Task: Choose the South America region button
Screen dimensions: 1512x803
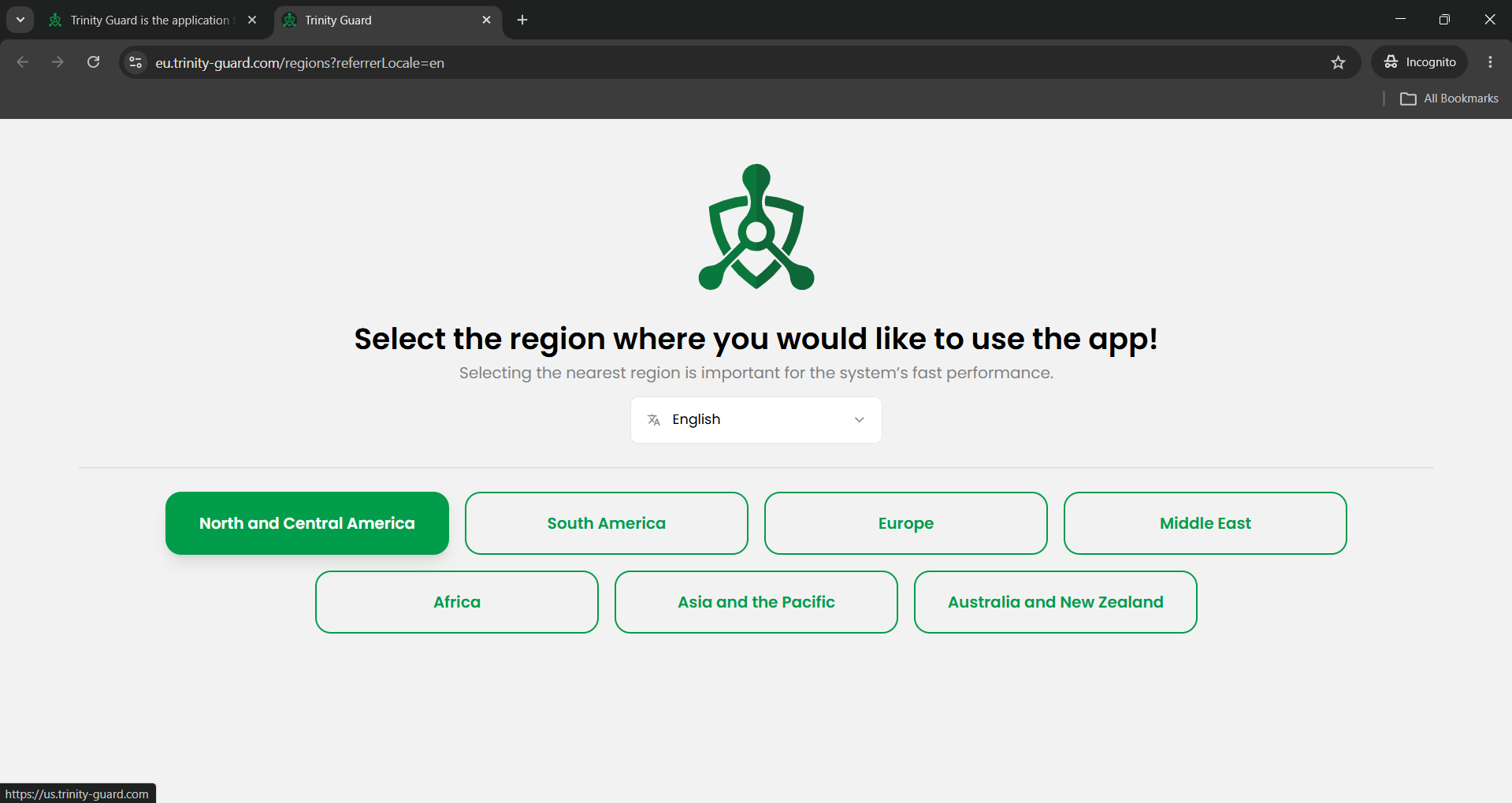Action: [x=606, y=523]
